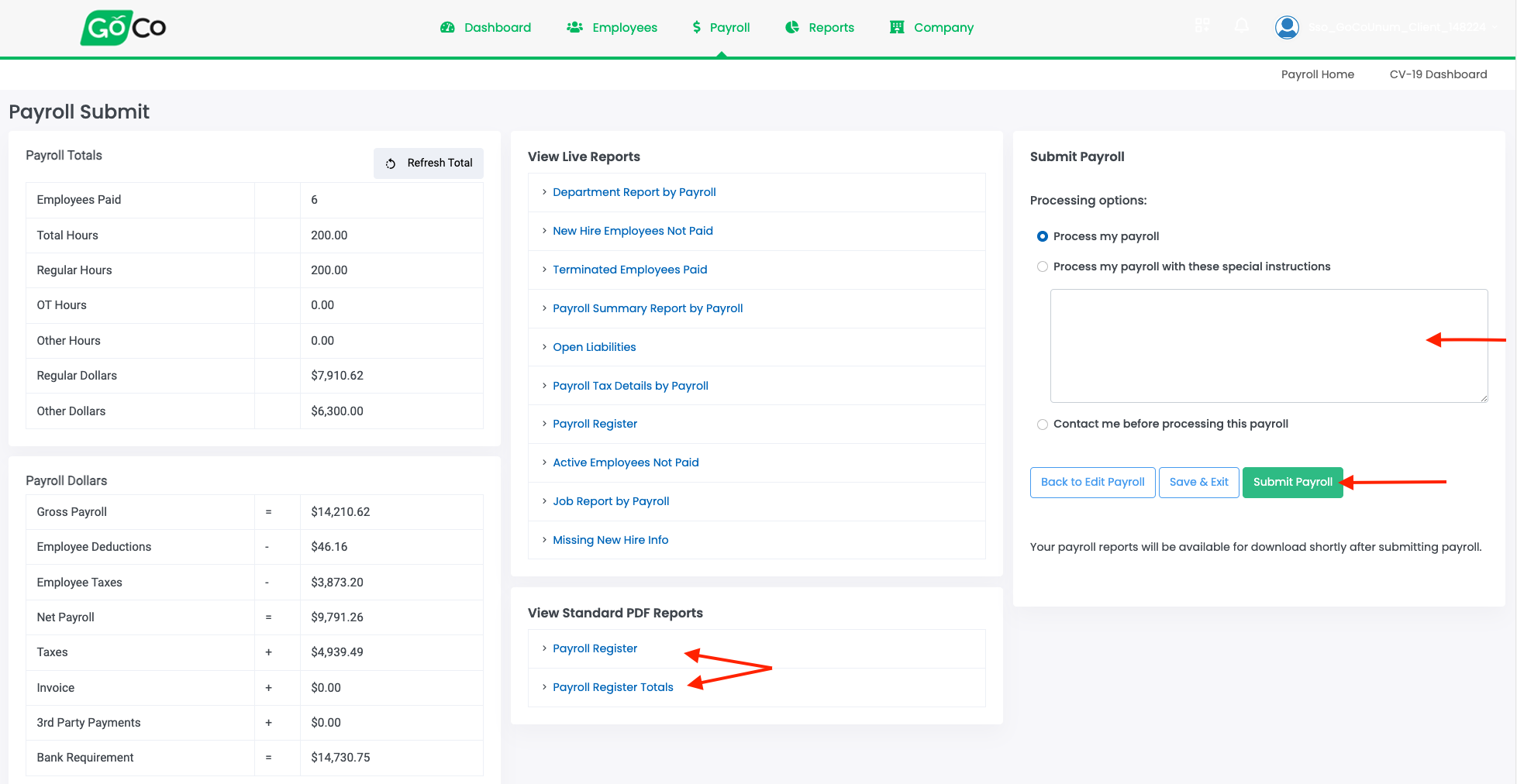
Task: Select Contact me before processing this payroll
Action: tap(1043, 425)
